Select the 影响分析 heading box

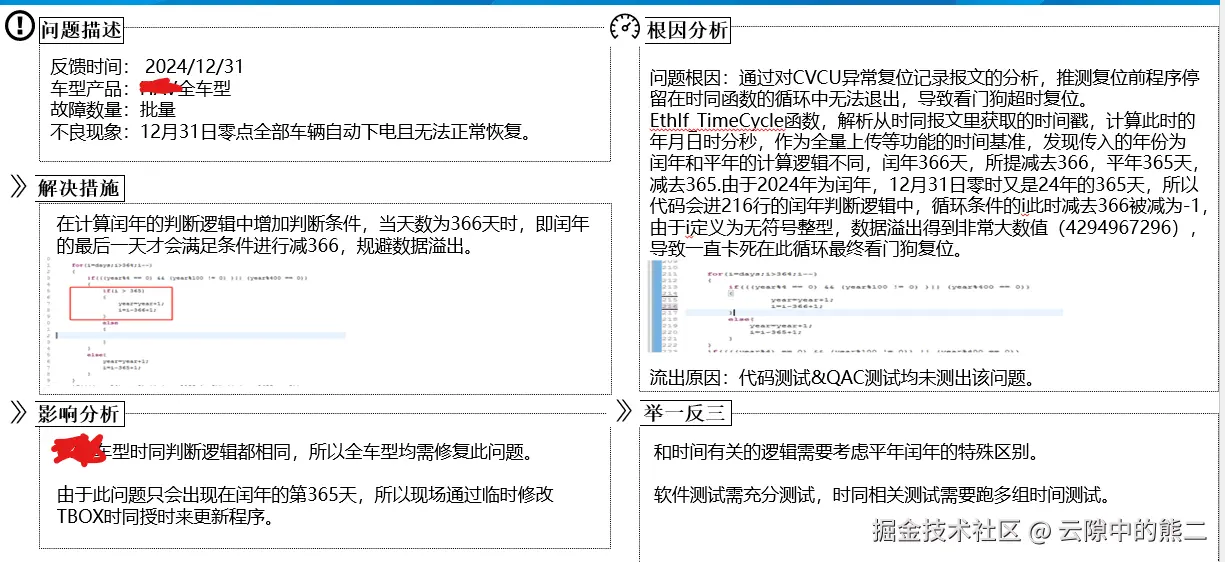[x=81, y=414]
